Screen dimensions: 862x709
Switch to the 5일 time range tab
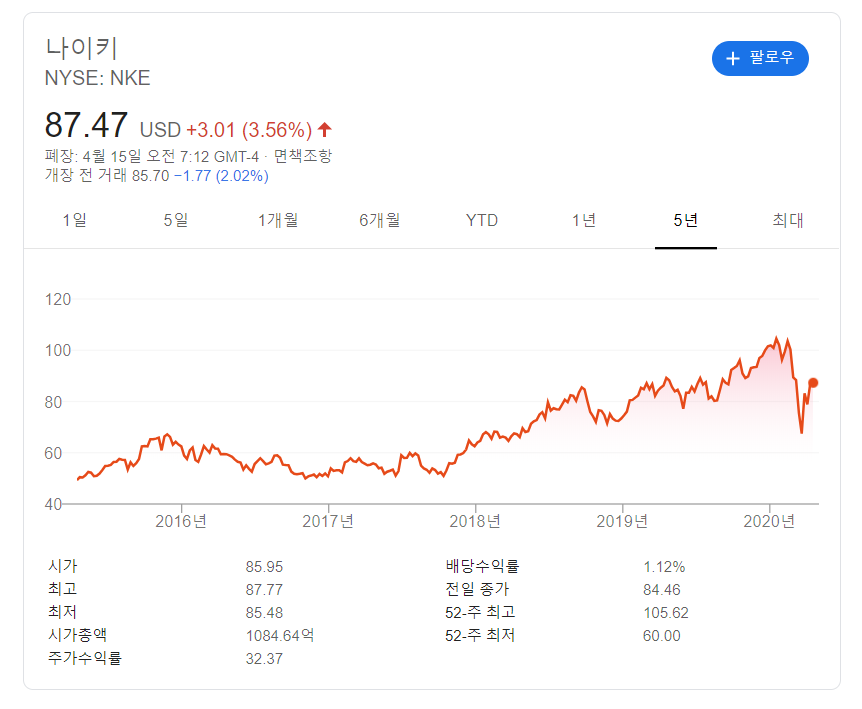tap(175, 221)
